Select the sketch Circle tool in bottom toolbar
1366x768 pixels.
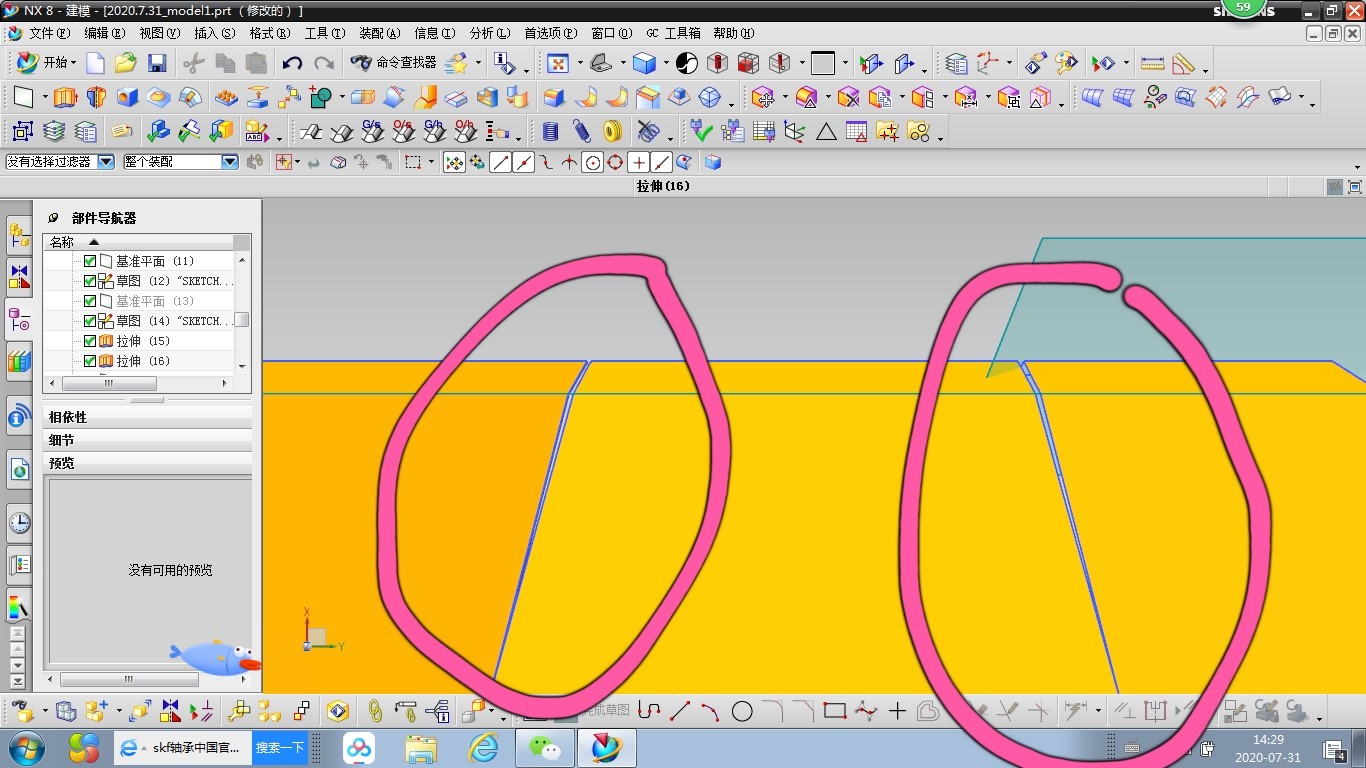(742, 711)
